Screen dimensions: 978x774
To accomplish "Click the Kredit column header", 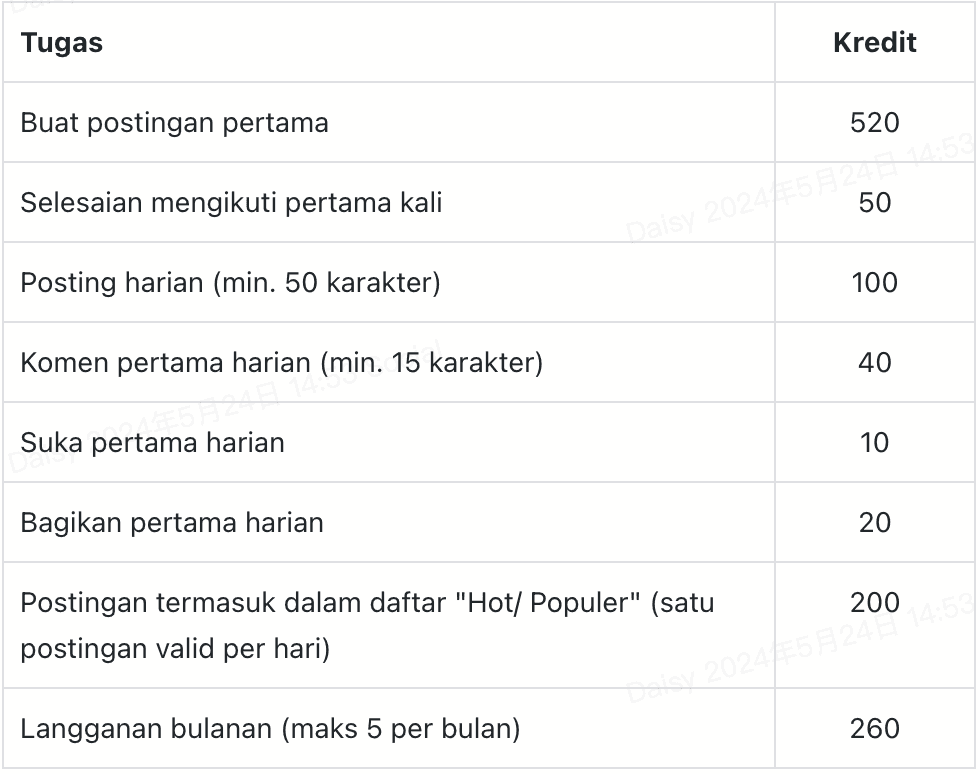I will tap(874, 43).
